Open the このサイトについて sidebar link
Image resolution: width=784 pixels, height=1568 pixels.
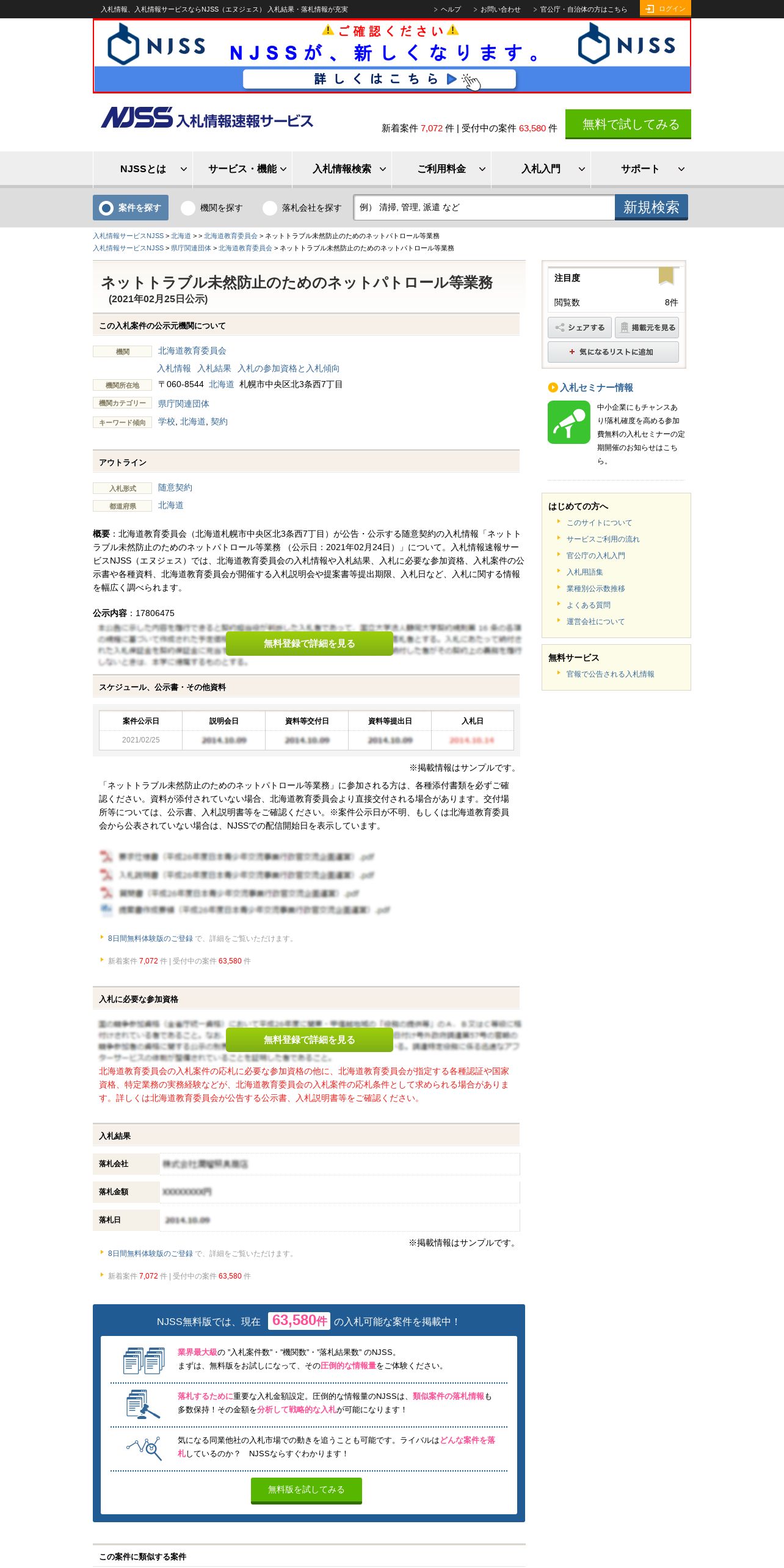[x=599, y=523]
